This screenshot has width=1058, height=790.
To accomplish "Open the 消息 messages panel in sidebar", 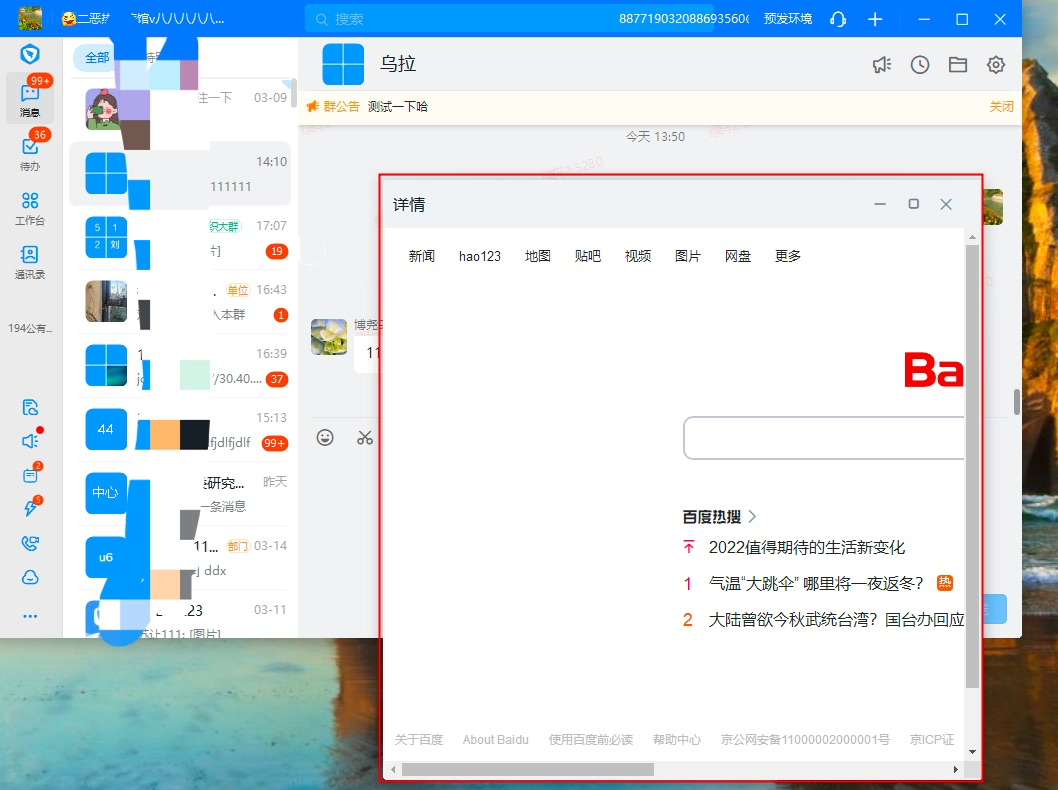I will click(x=30, y=98).
